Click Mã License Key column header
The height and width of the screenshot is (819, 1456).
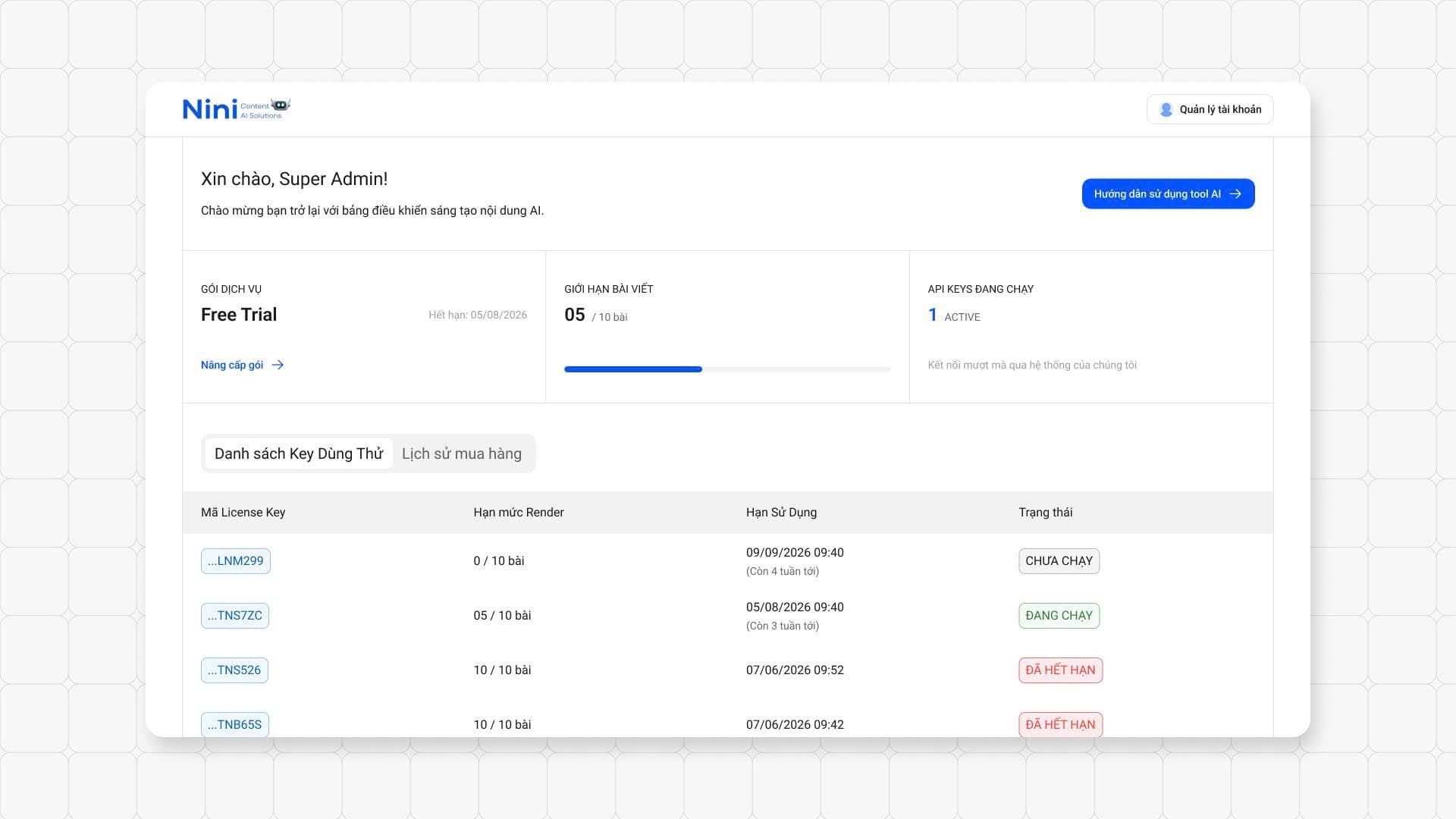coord(243,513)
